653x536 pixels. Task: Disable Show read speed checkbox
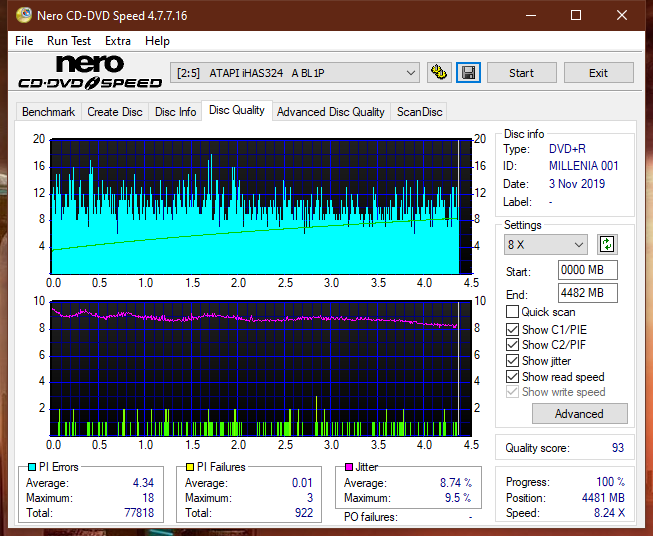[x=513, y=377]
